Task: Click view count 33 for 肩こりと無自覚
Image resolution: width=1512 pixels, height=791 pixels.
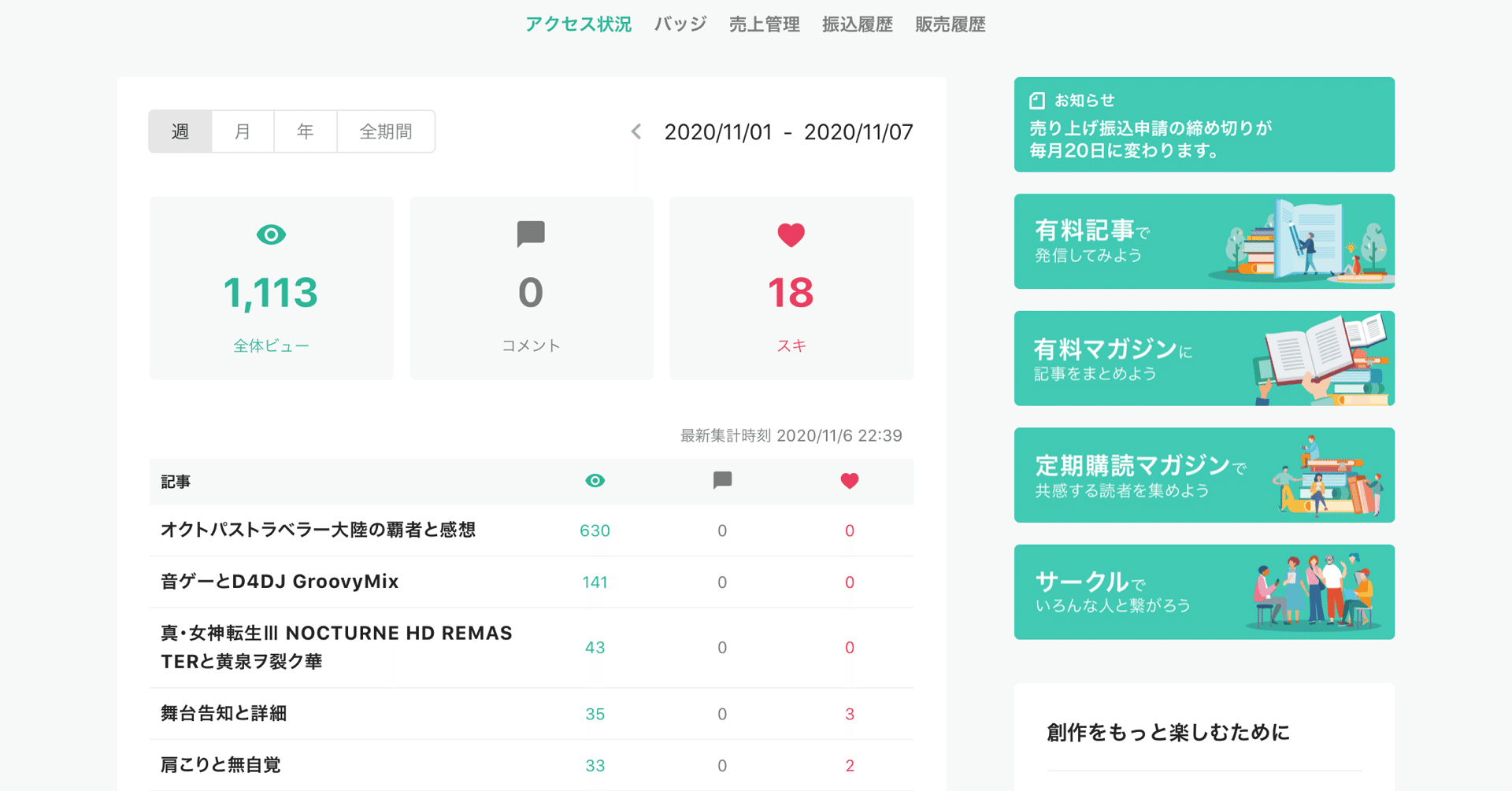Action: pos(595,766)
